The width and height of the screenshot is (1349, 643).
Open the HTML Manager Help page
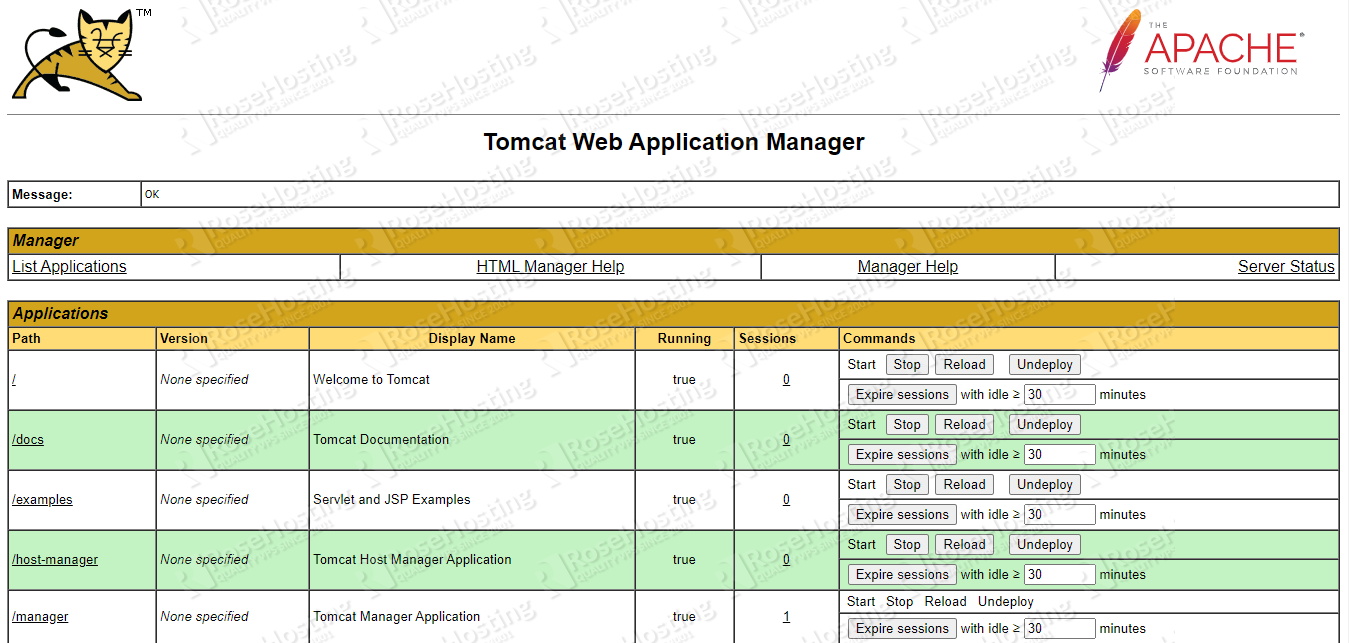(x=550, y=266)
